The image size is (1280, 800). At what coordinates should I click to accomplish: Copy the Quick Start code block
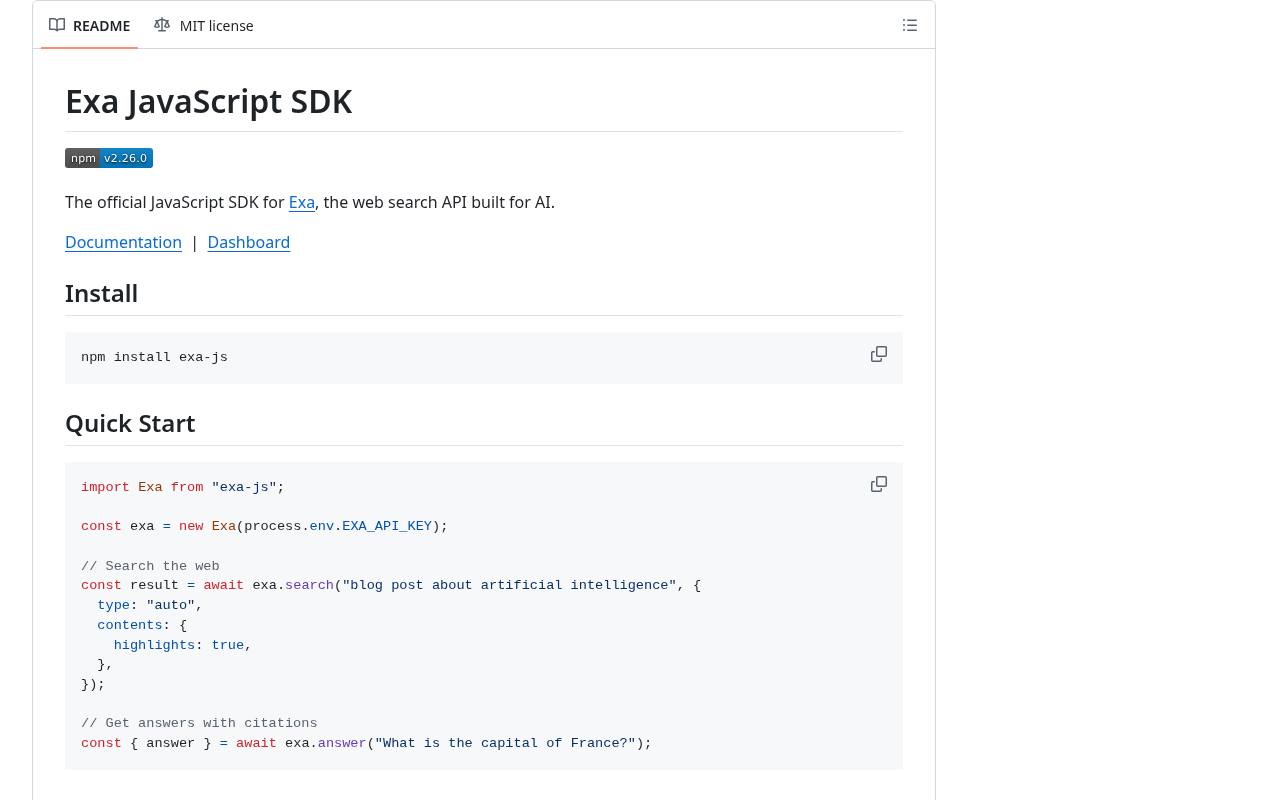[879, 484]
